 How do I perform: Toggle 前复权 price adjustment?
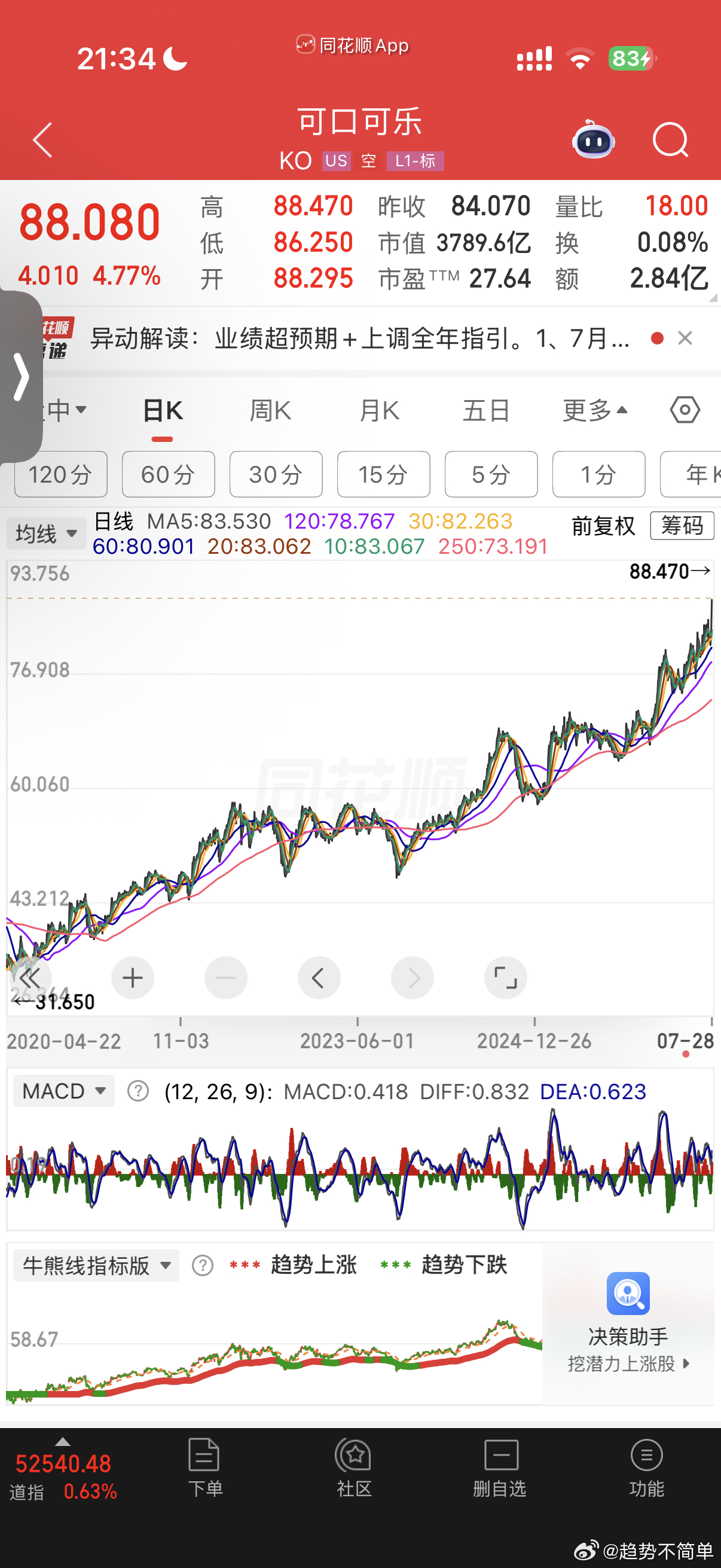click(x=604, y=526)
